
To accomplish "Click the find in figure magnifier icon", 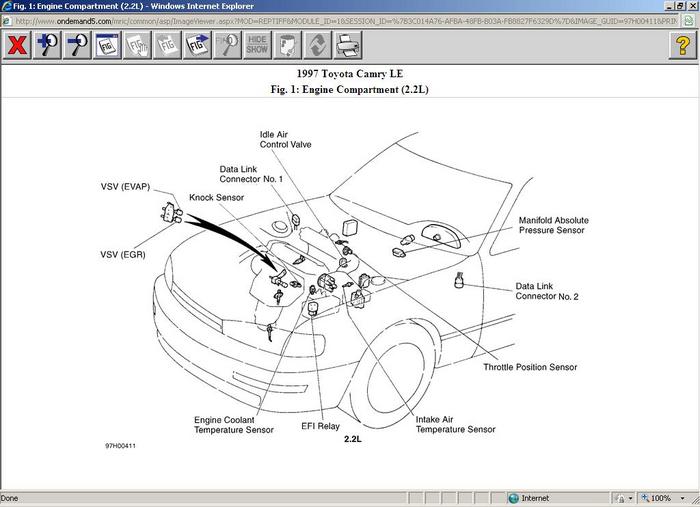I will 228,45.
